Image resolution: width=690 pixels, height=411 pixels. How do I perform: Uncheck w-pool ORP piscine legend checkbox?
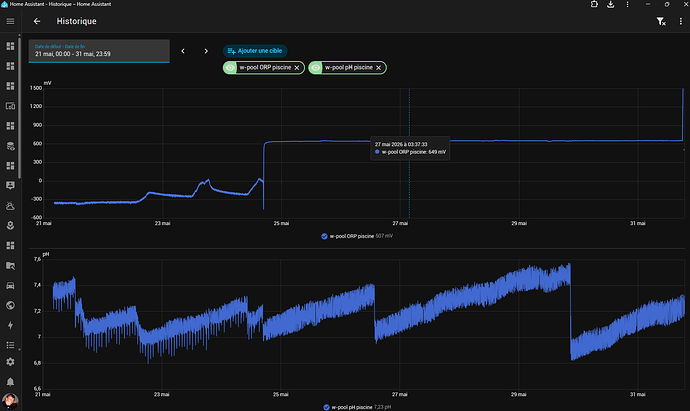tap(324, 236)
